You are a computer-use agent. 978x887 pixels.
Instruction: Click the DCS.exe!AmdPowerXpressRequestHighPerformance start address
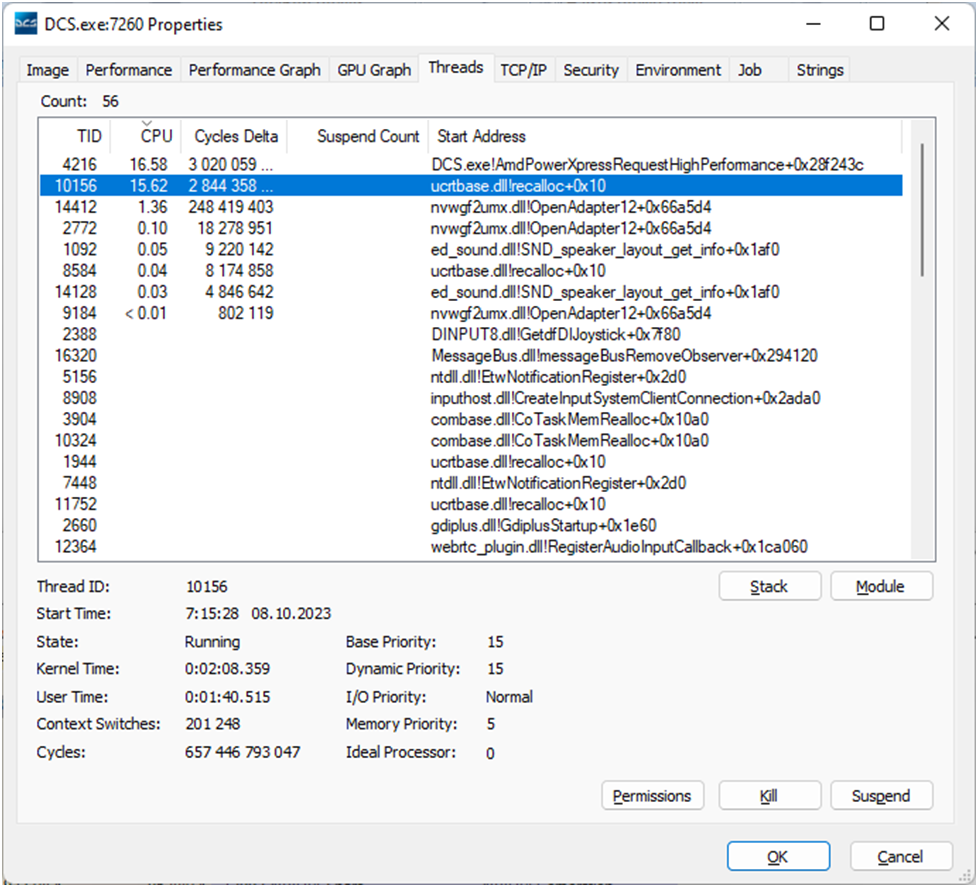(x=647, y=165)
